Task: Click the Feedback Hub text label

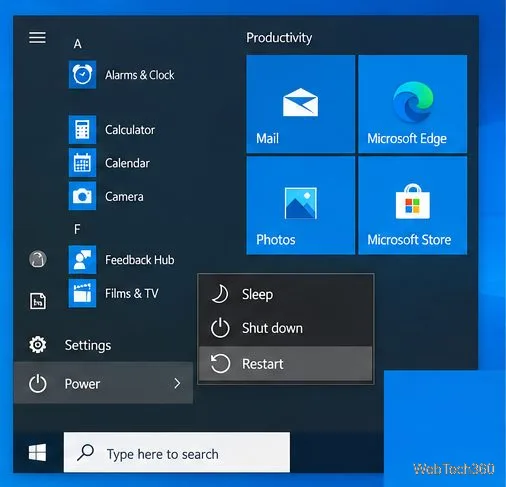Action: coord(140,260)
